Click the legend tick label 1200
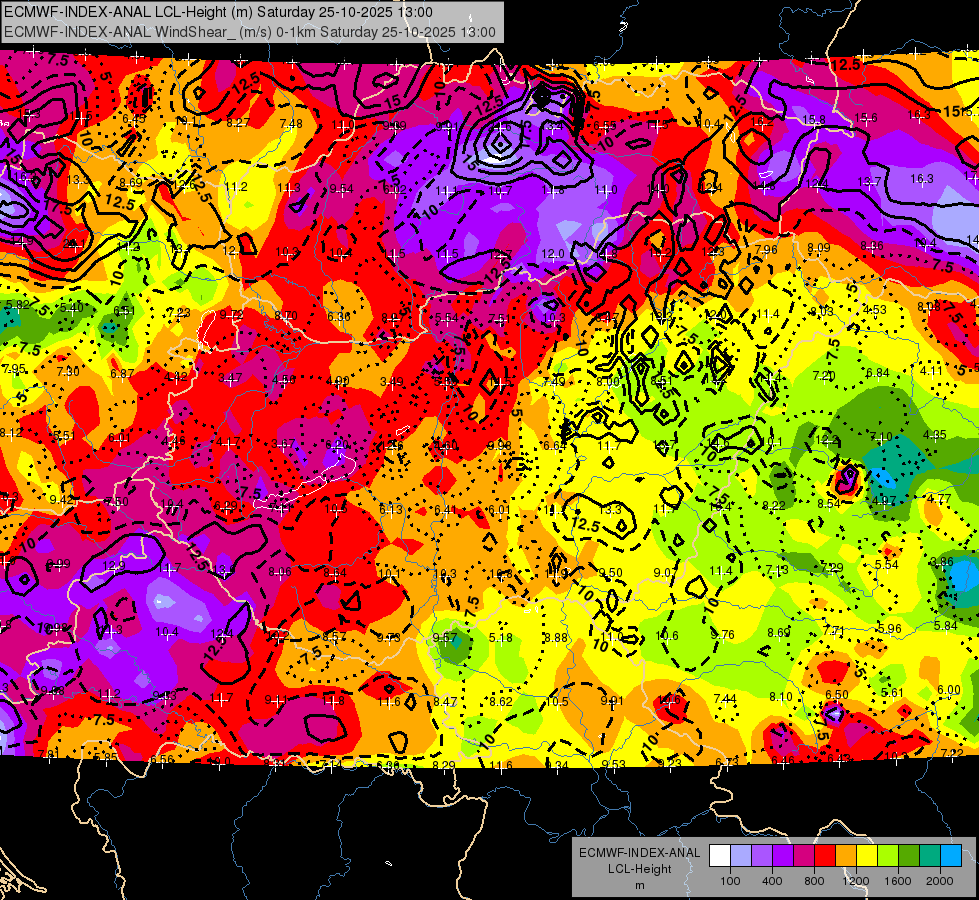979x900 pixels. (x=856, y=881)
